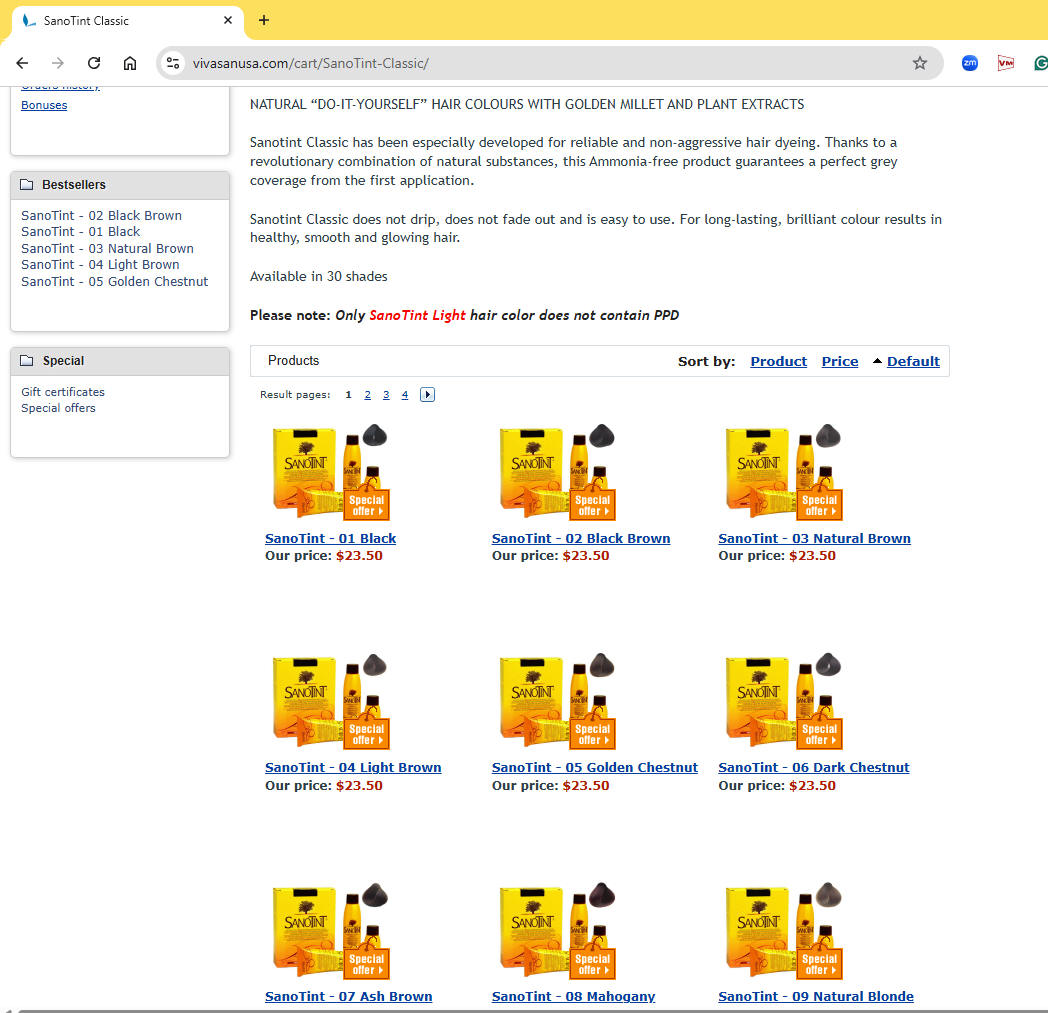The image size is (1048, 1013).
Task: Open the SanoTint - 06 Dark Chestnut title link
Action: click(813, 767)
